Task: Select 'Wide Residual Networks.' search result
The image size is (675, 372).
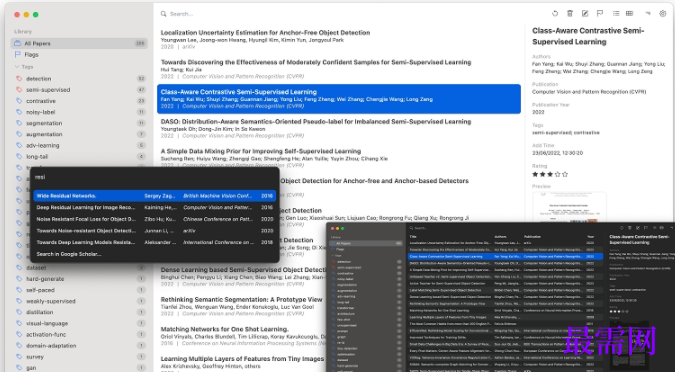Action: tap(155, 195)
